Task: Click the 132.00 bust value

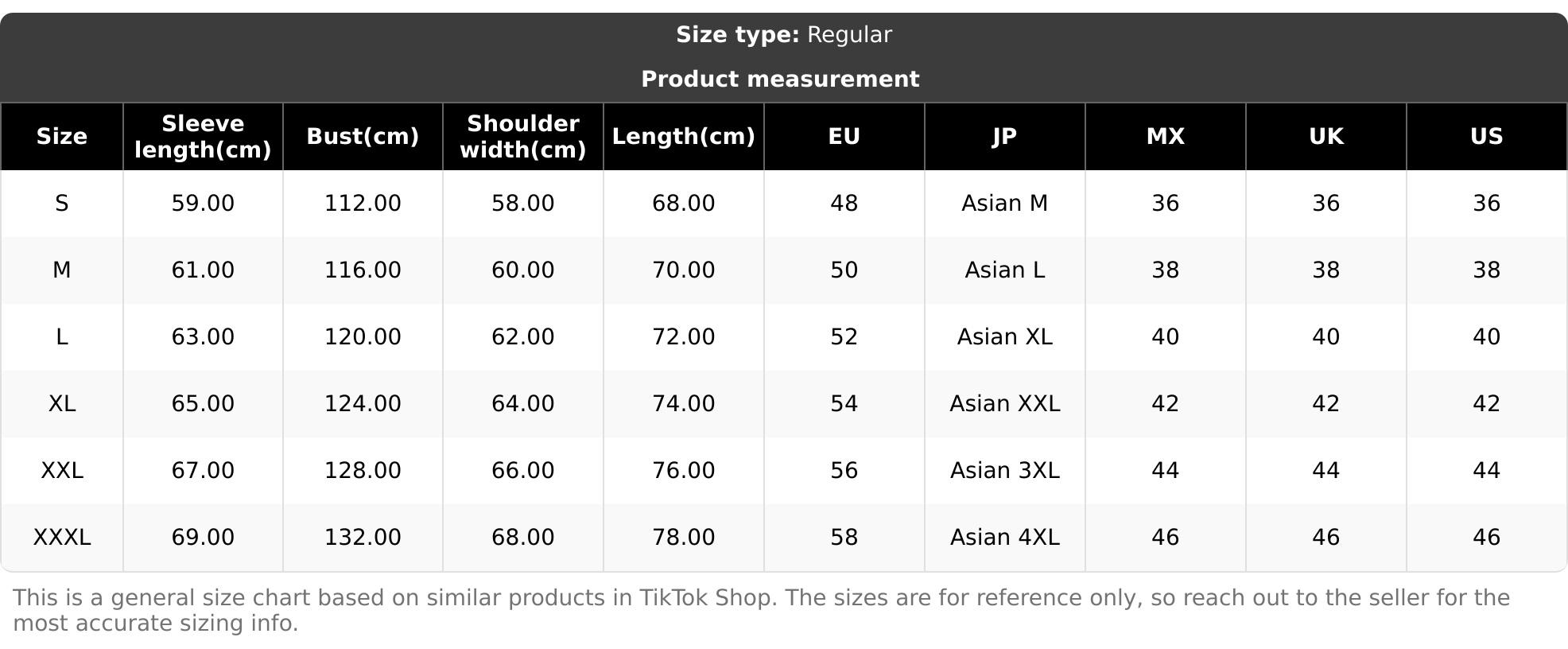Action: (363, 538)
